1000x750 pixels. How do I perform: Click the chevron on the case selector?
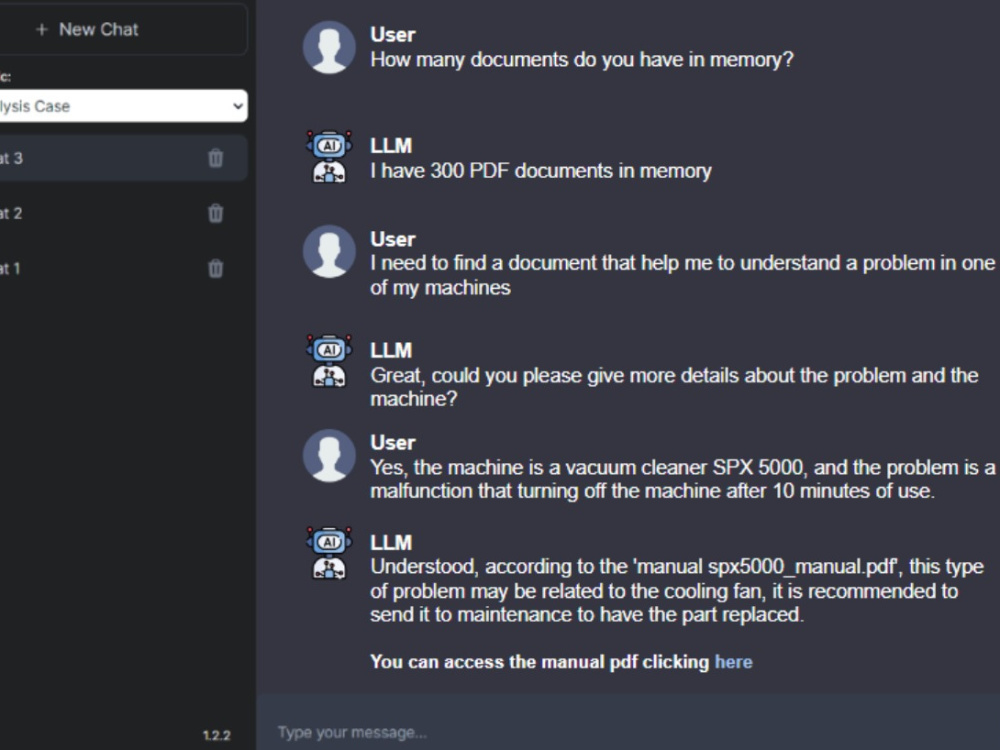237,106
